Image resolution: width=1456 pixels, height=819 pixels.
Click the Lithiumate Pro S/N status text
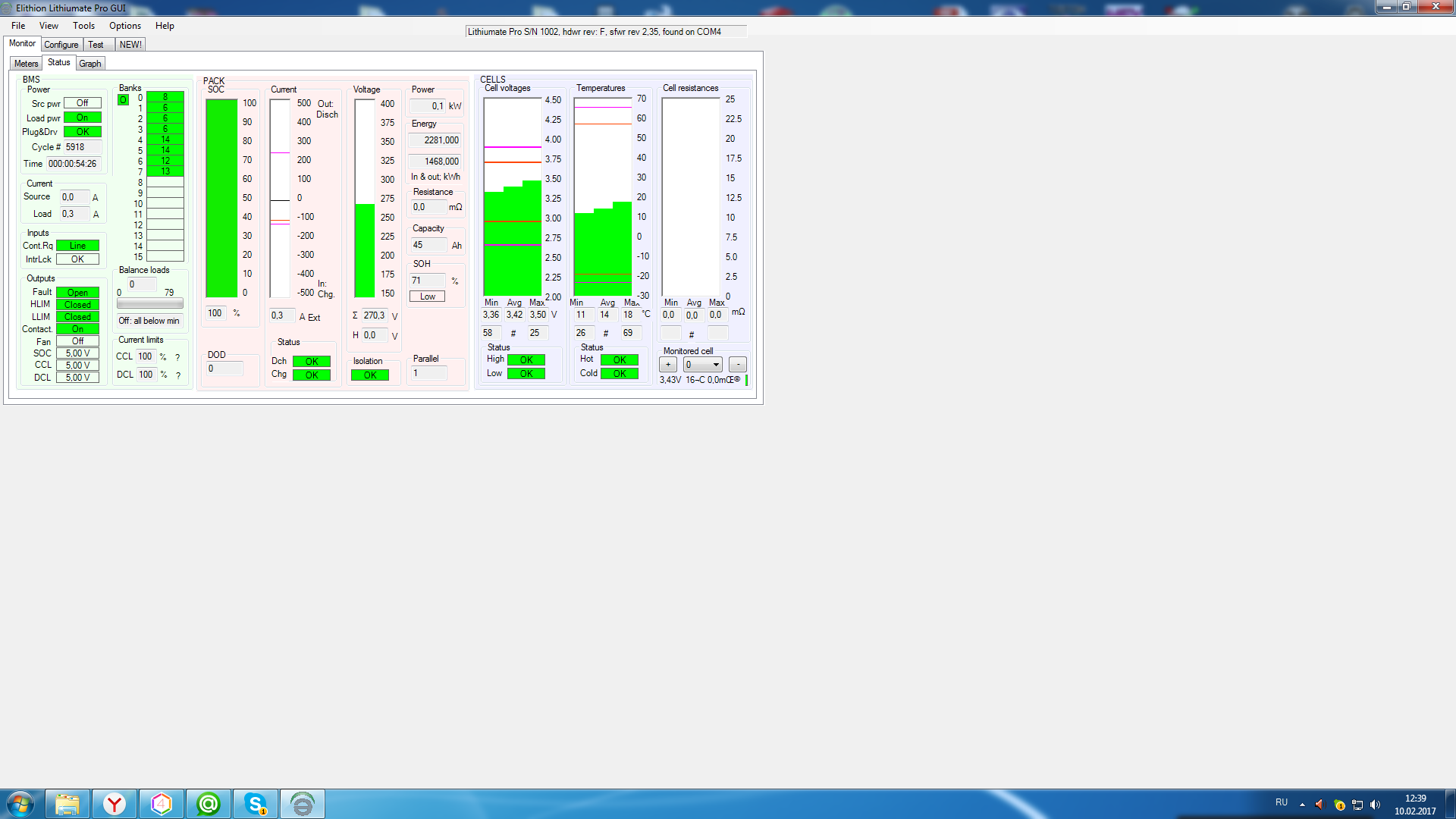click(606, 32)
